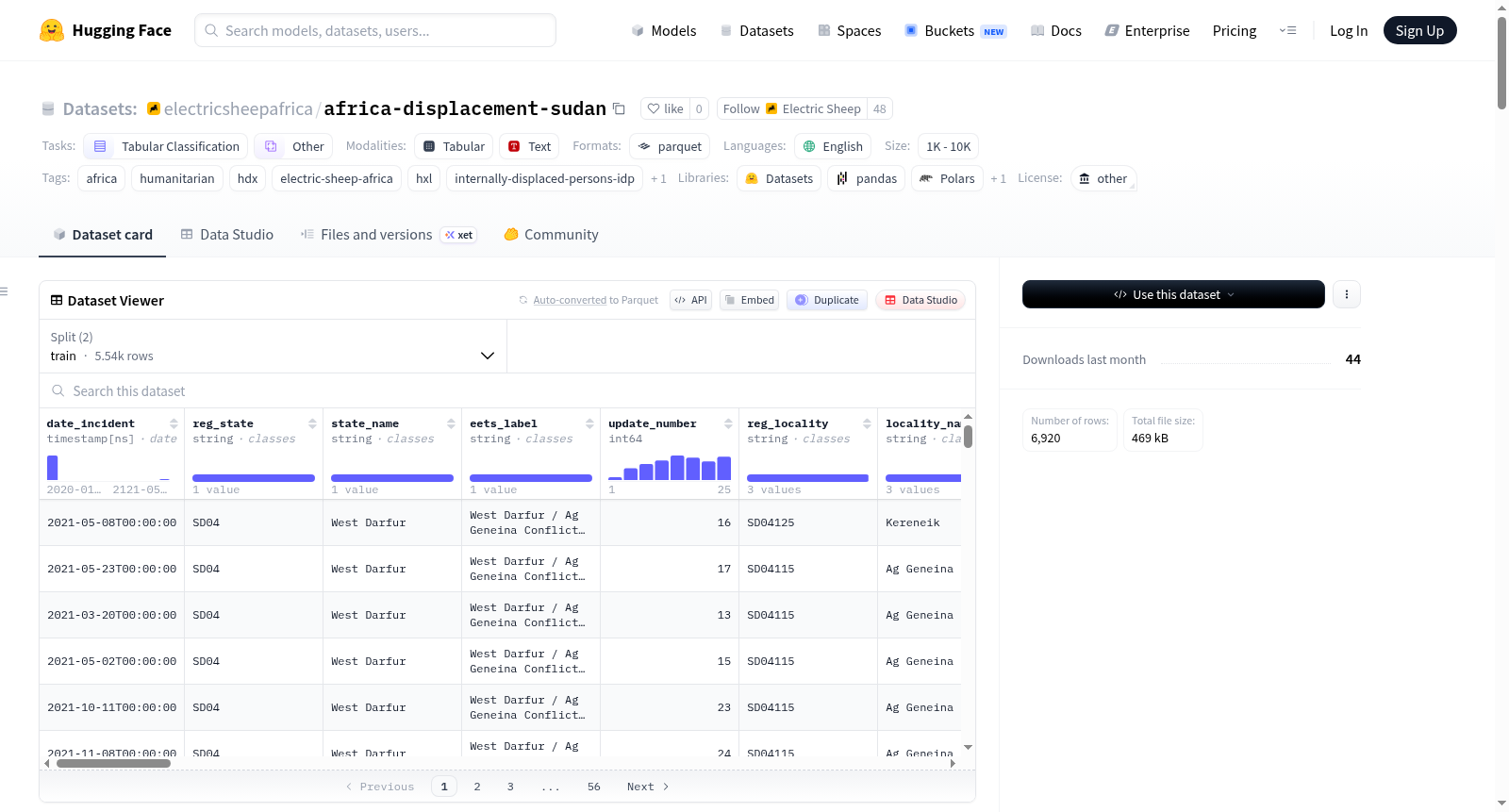Viewport: 1509px width, 812px height.
Task: Go to Datasets in top navigation
Action: pos(757,30)
